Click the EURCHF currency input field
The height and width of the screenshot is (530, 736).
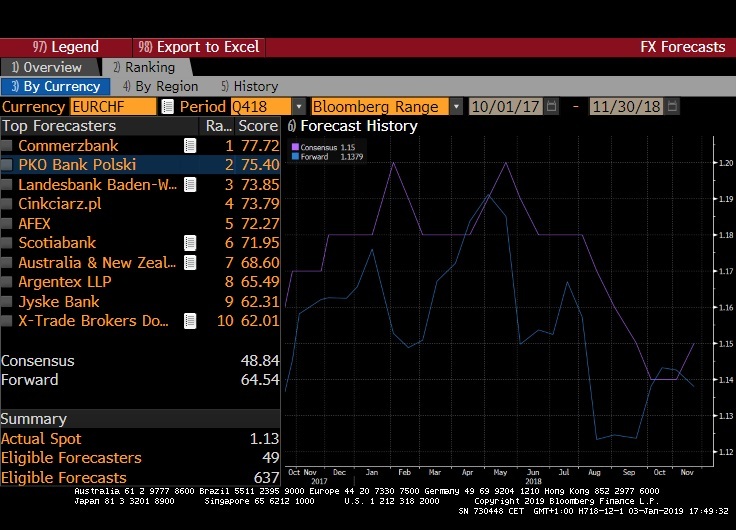pos(112,107)
